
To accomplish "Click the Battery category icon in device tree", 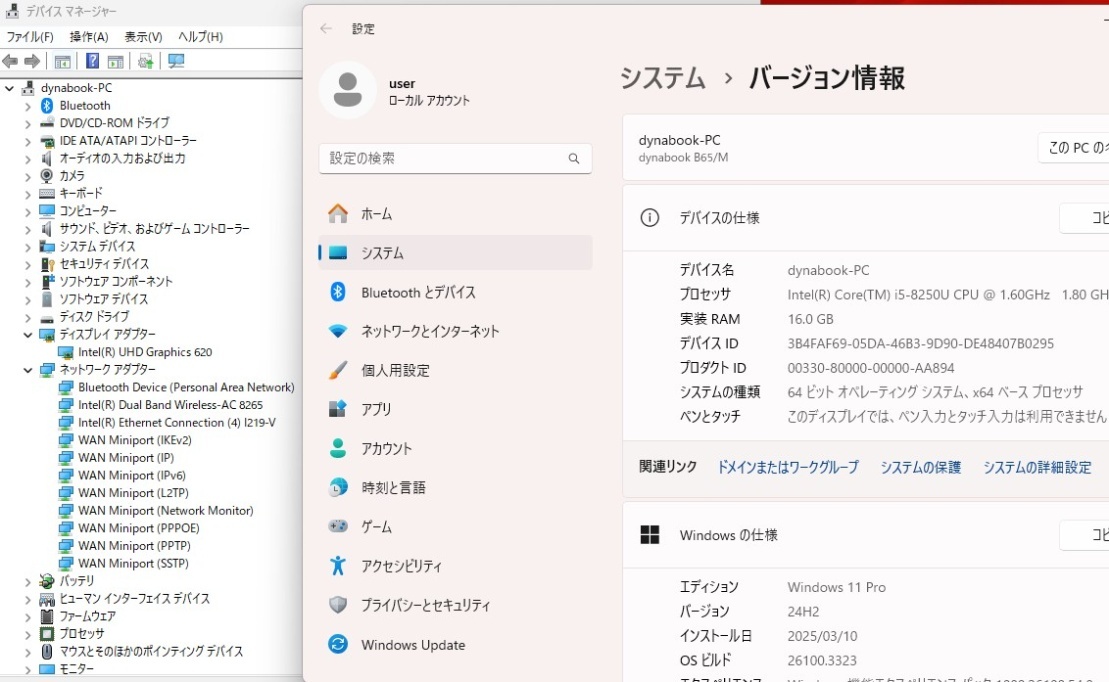I will 47,581.
